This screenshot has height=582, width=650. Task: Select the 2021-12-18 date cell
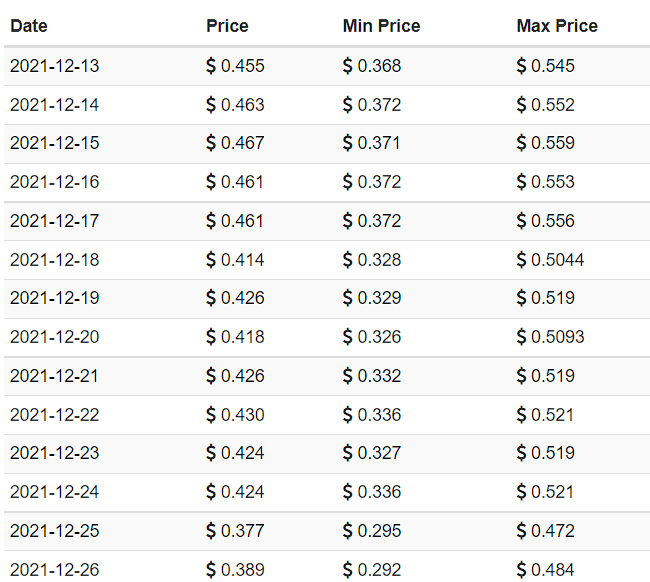point(55,260)
